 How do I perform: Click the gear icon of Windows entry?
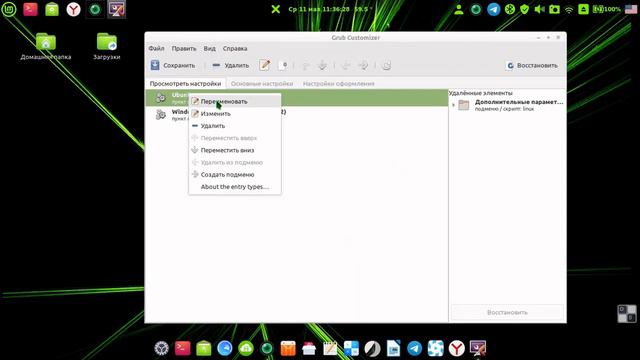point(161,115)
